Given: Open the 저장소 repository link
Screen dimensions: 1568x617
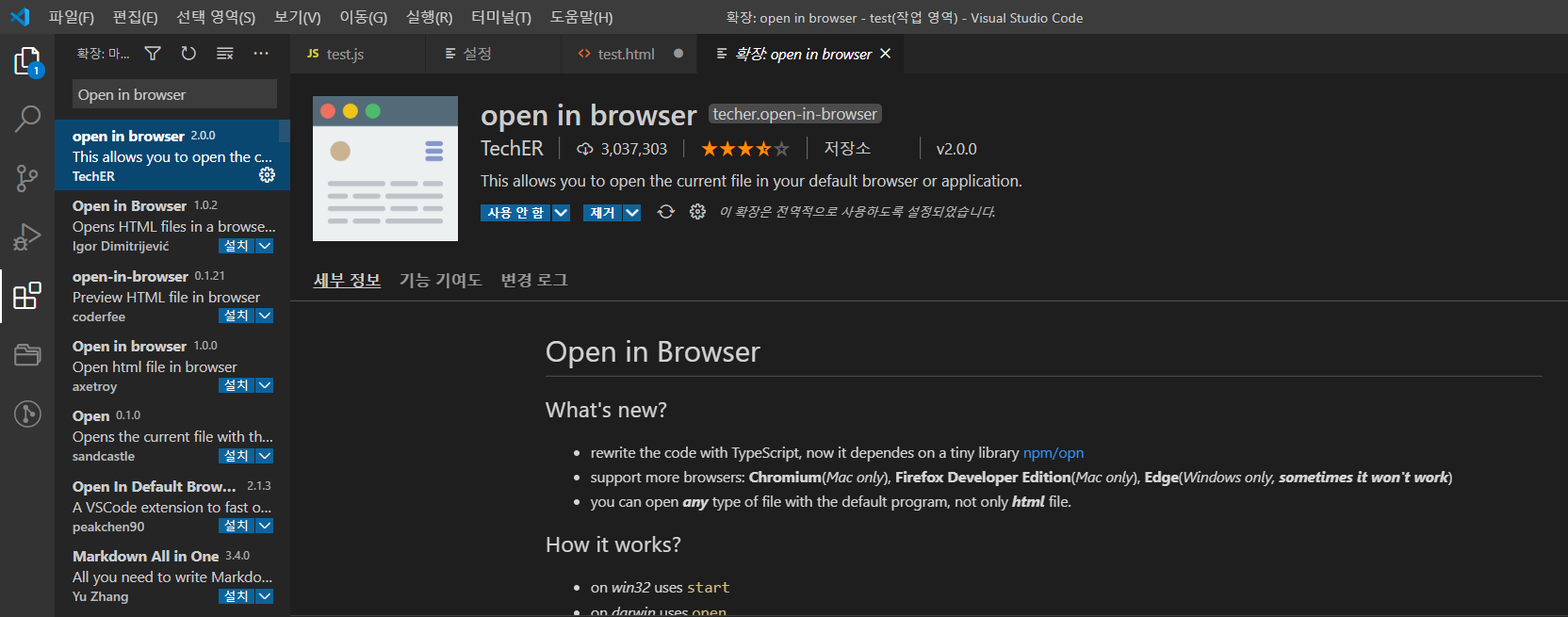Looking at the screenshot, I should [x=847, y=149].
